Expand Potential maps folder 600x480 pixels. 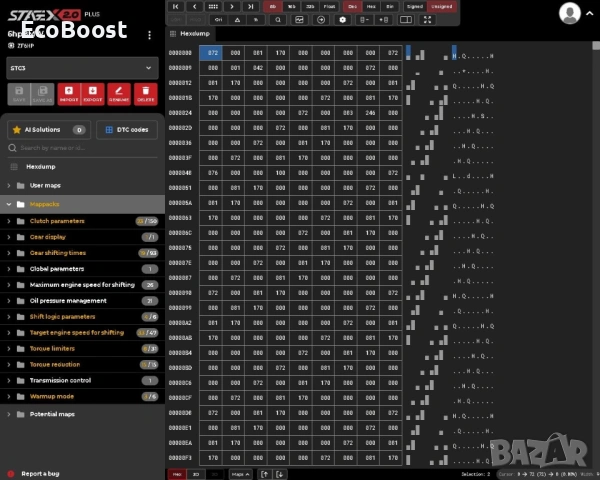(x=9, y=414)
